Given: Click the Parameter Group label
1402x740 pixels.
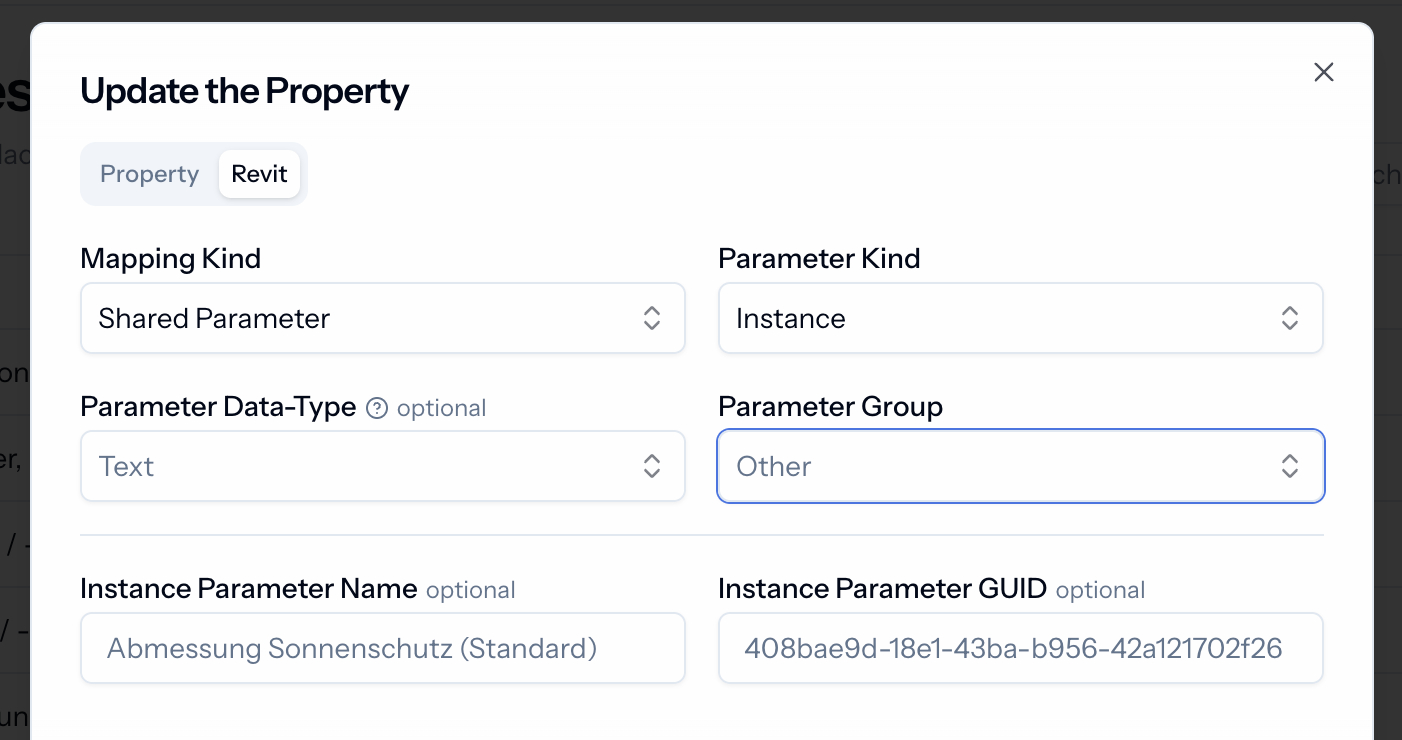Looking at the screenshot, I should click(831, 407).
